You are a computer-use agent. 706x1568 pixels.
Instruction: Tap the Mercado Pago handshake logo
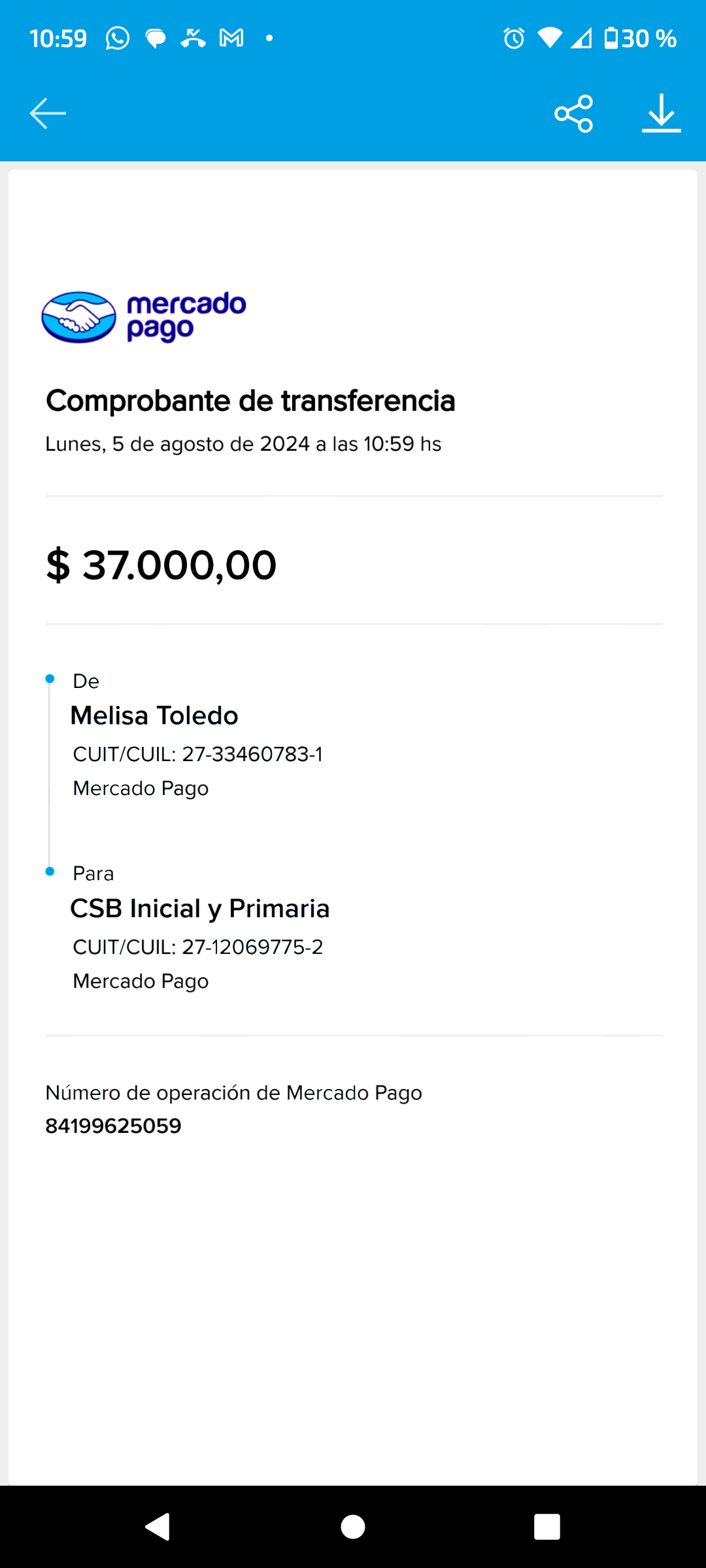[78, 318]
